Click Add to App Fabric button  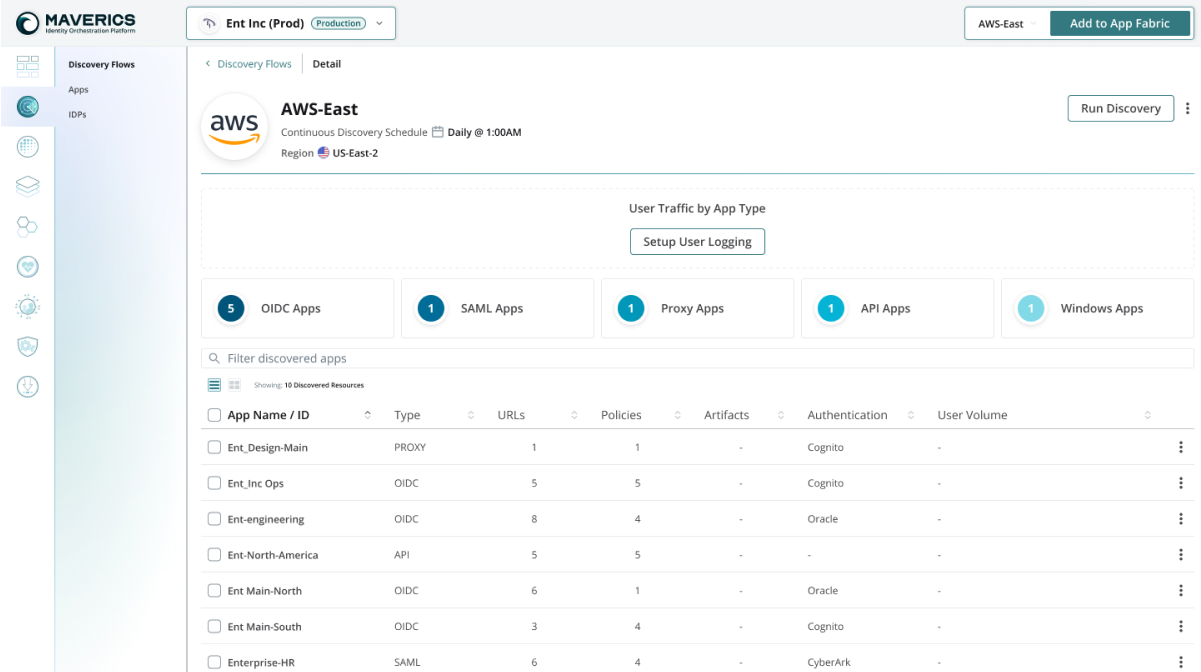(x=1119, y=24)
